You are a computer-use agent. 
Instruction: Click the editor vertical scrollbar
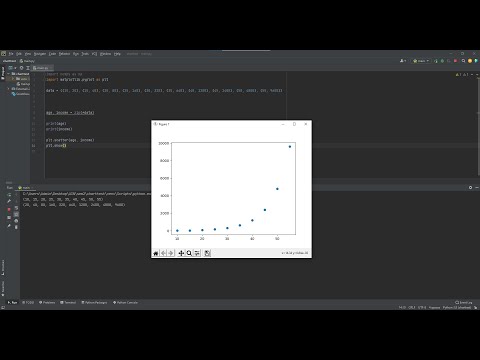click(478, 127)
